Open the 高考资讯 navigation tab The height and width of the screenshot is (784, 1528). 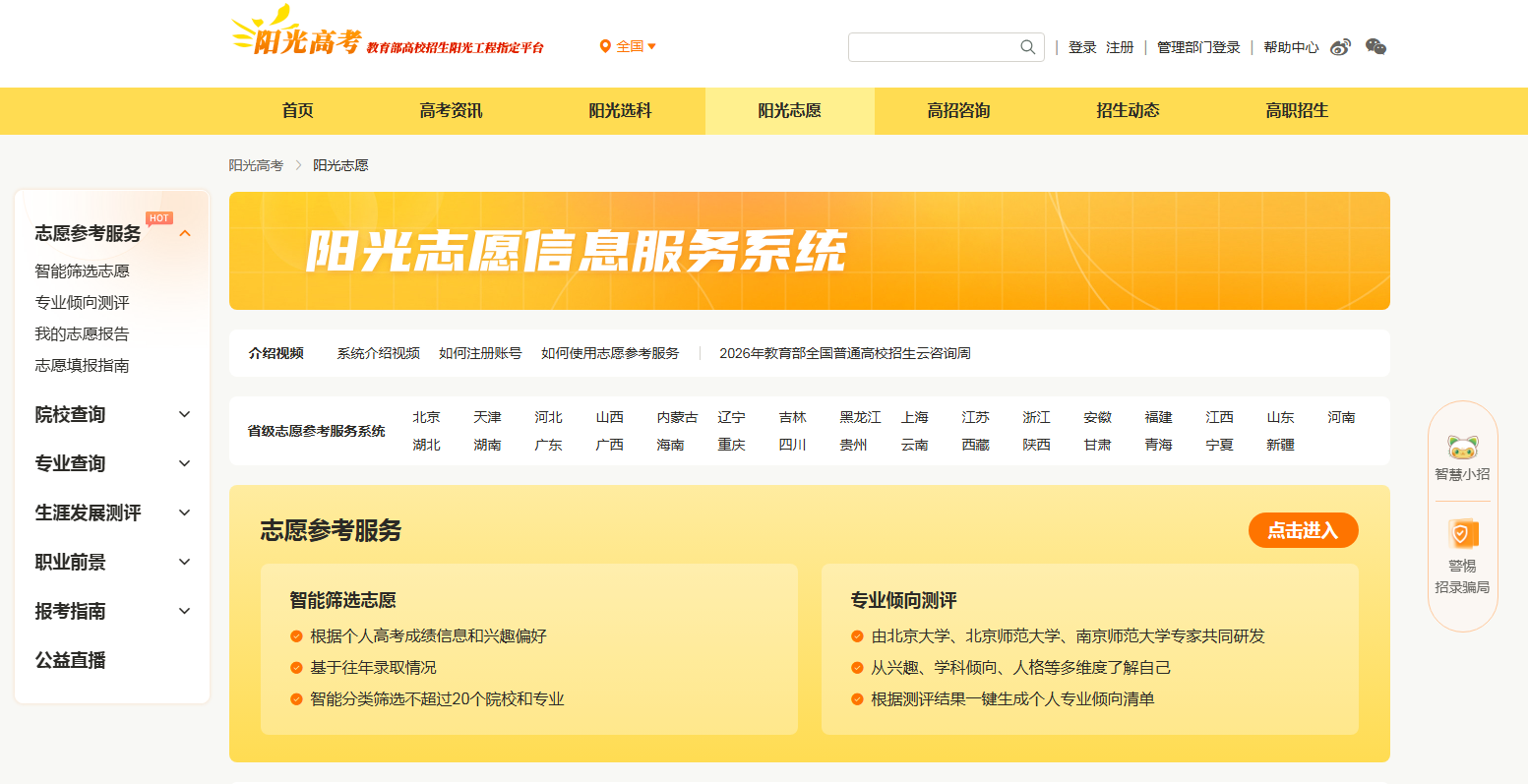coord(452,111)
